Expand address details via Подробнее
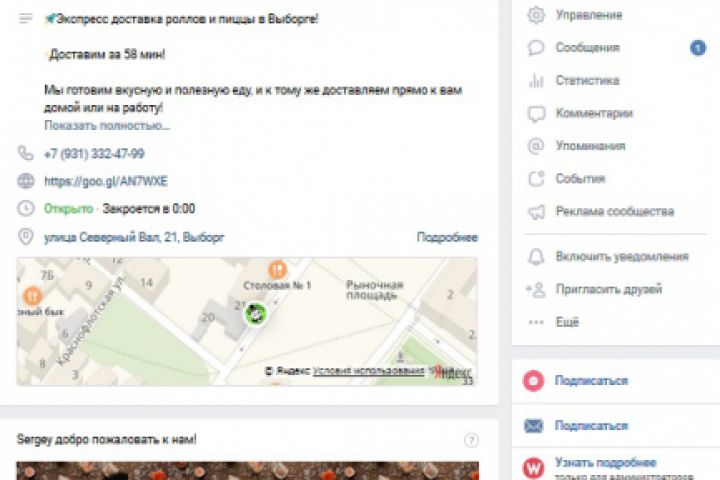Screen dimensions: 720x480 coord(447,237)
